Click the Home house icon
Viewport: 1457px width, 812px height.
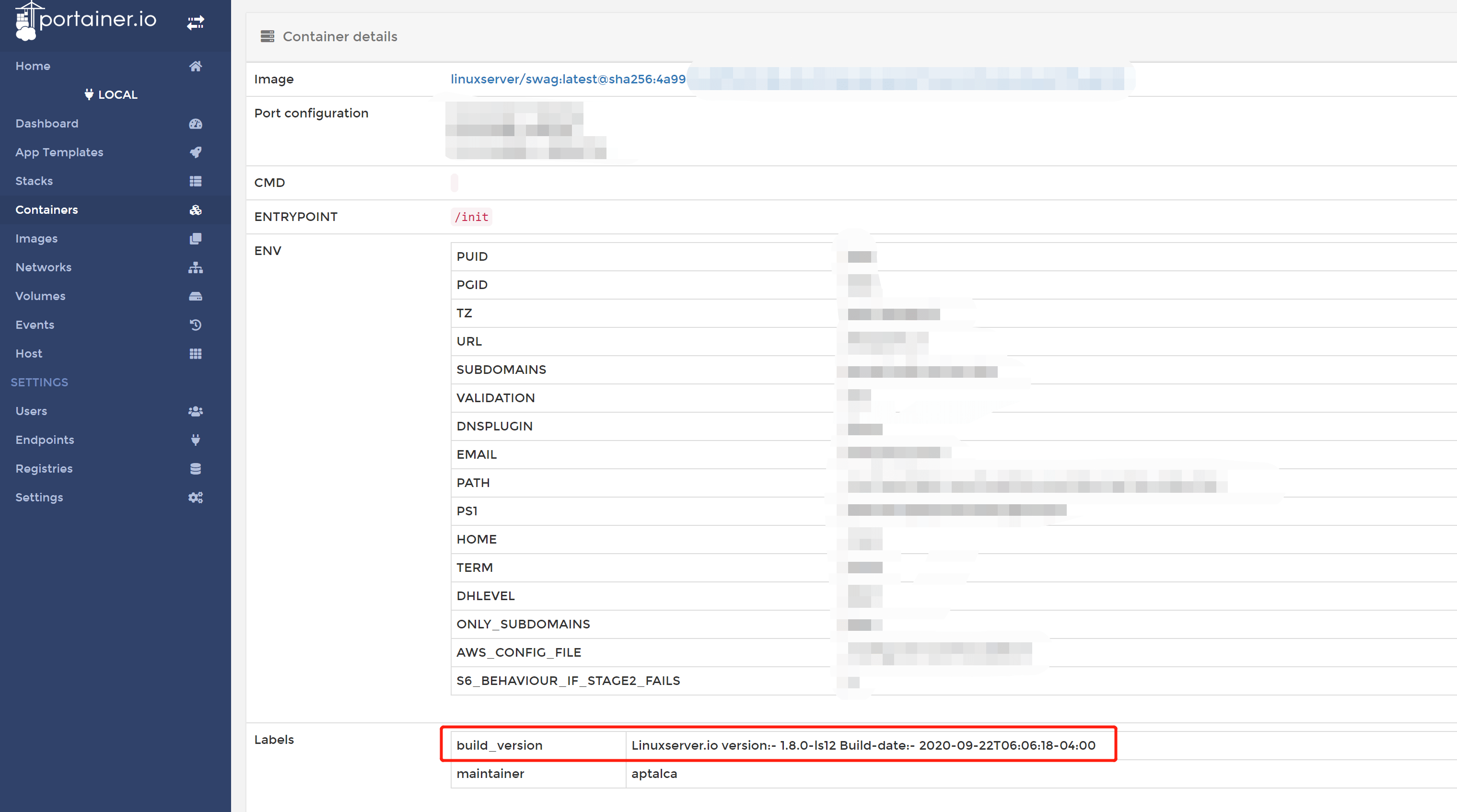click(x=195, y=66)
